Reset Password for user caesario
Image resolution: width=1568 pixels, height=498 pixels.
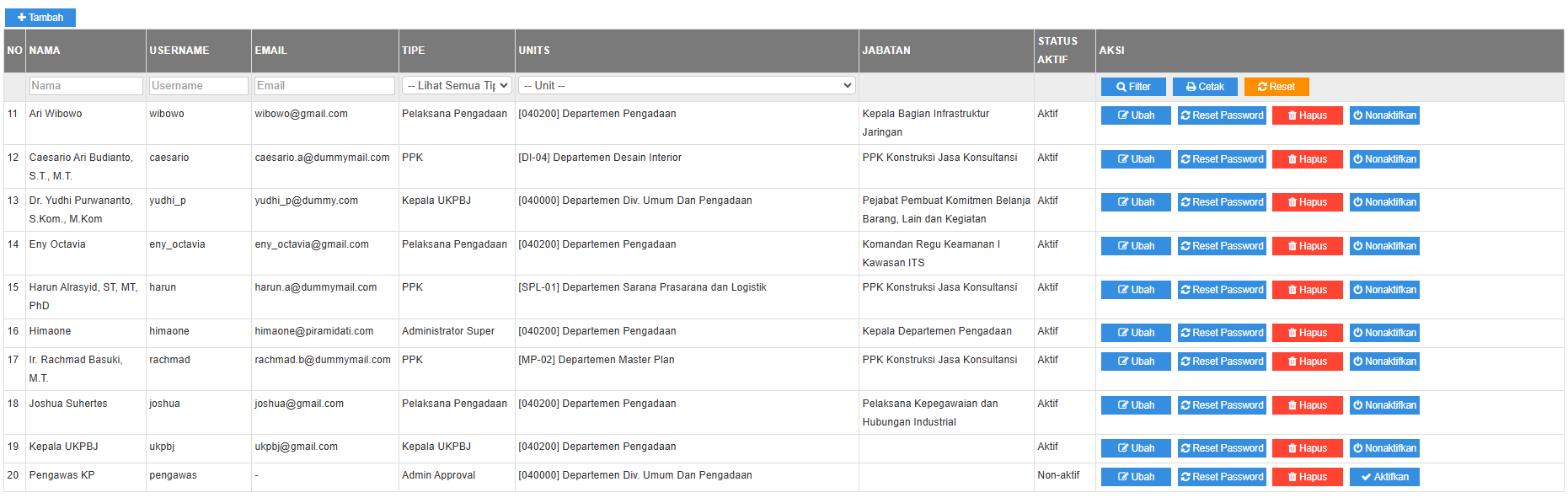pos(1222,159)
